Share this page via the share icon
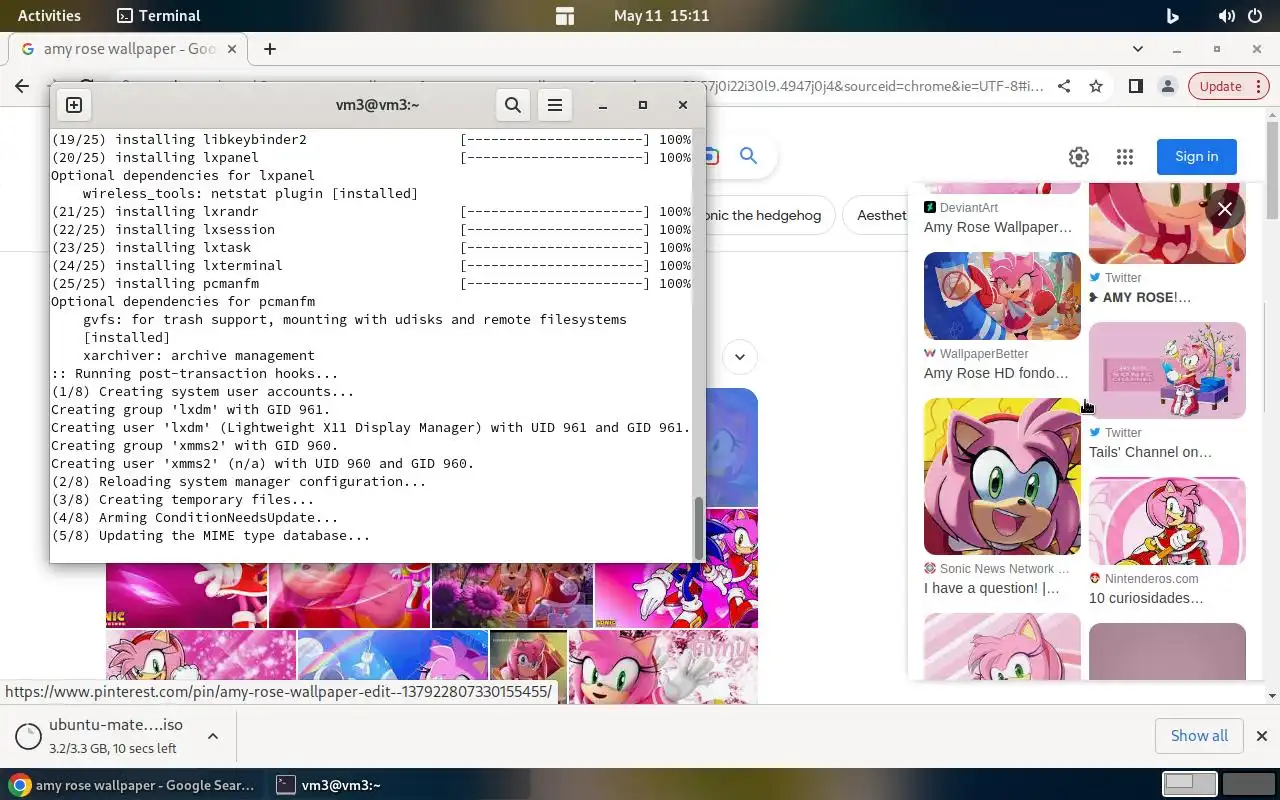The height and width of the screenshot is (800, 1280). coord(1064,86)
